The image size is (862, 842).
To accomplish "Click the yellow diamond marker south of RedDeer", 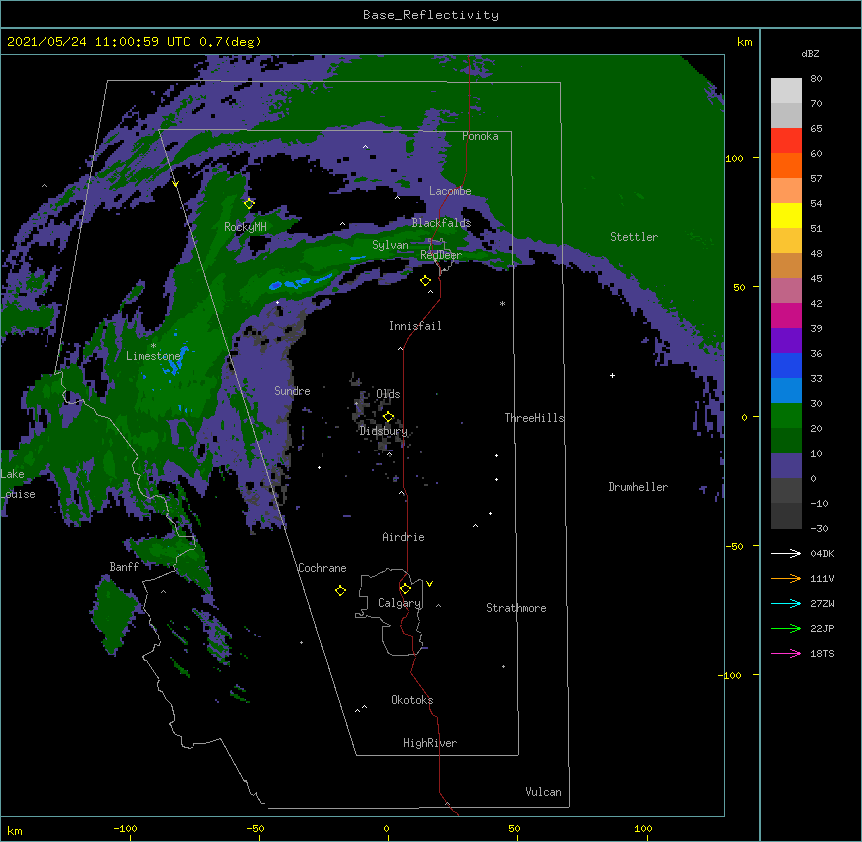I will (425, 281).
